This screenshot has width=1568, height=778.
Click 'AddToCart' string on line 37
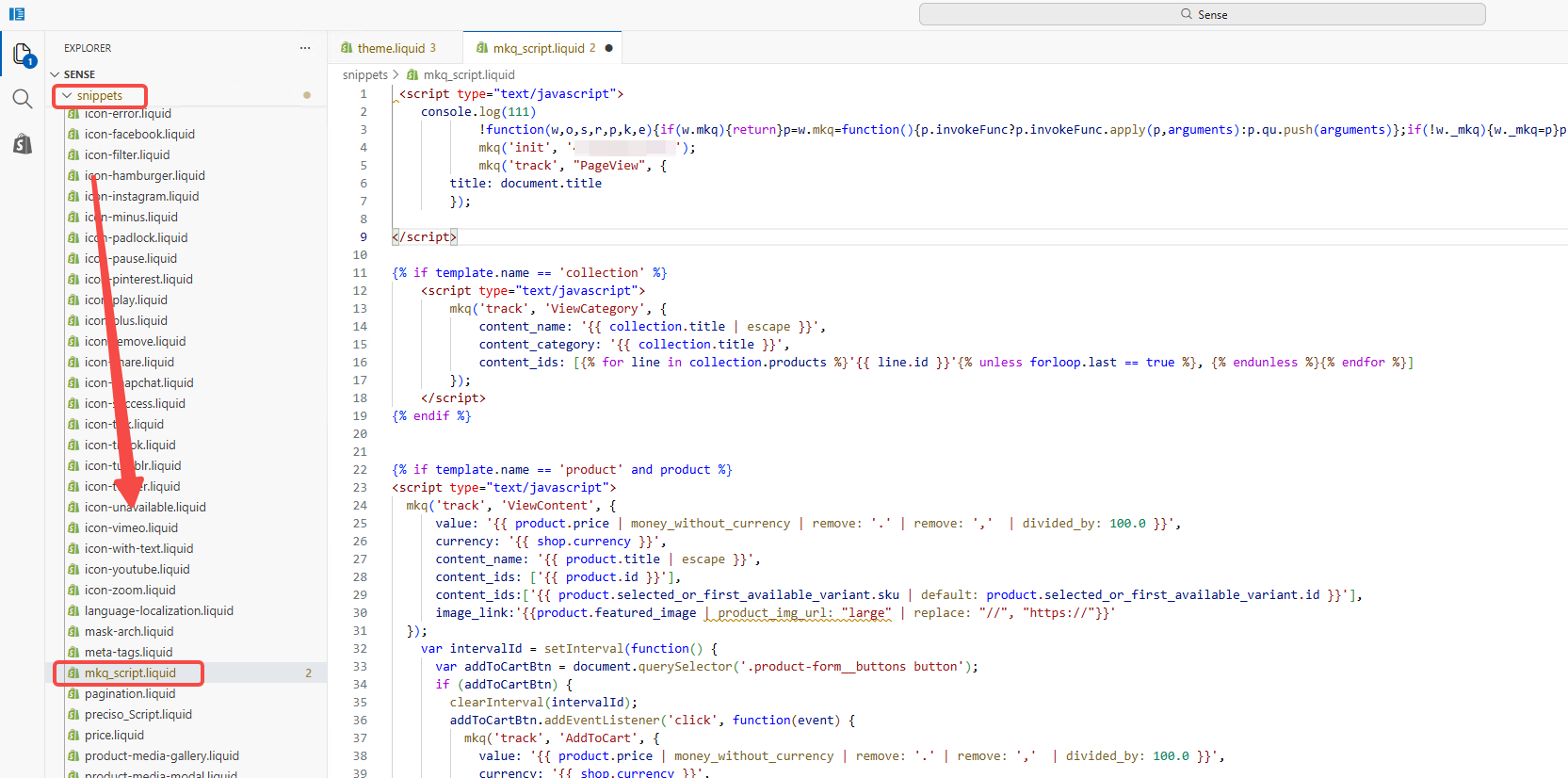click(x=598, y=738)
